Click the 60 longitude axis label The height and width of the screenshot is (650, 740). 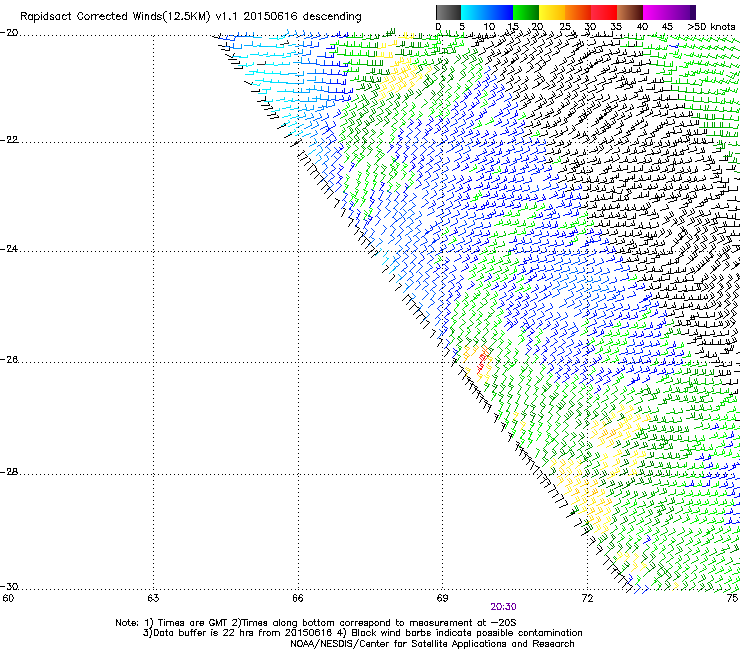pos(8,598)
